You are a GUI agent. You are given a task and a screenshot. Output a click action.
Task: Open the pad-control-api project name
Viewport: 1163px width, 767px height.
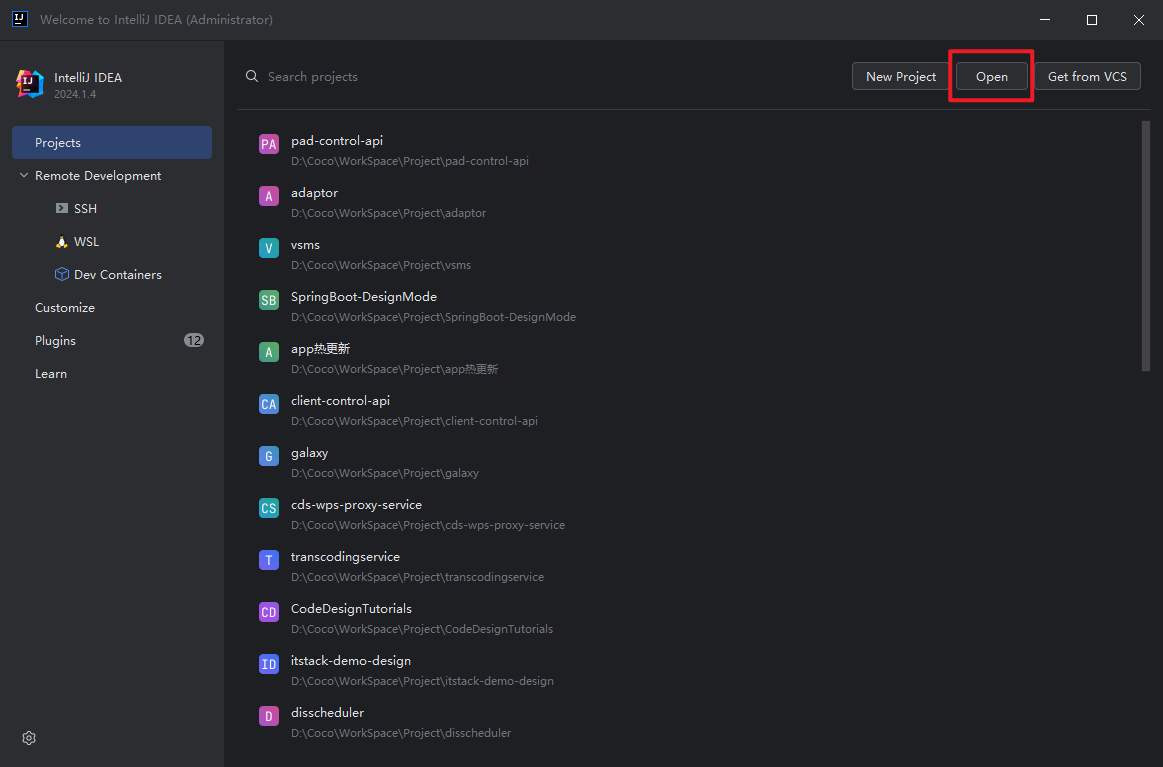(337, 141)
